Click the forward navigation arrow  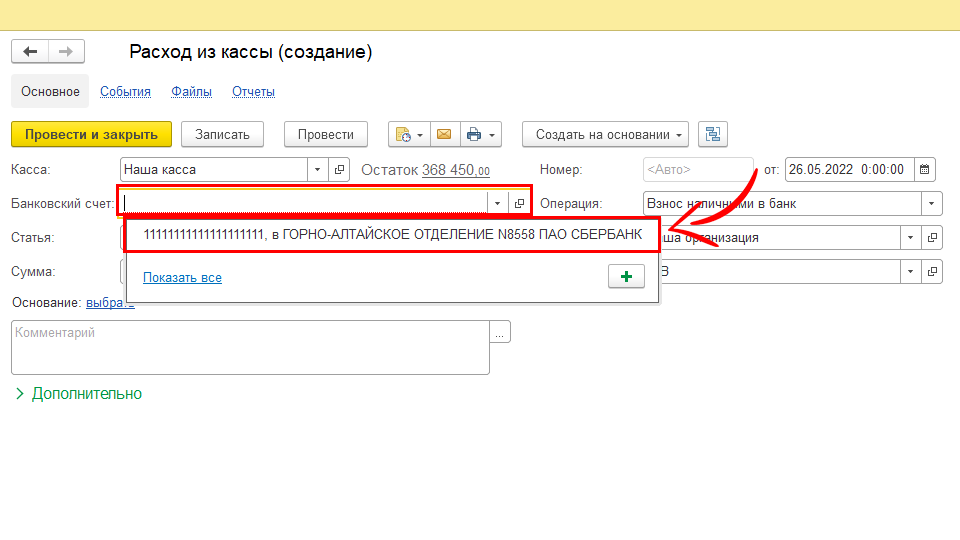66,52
